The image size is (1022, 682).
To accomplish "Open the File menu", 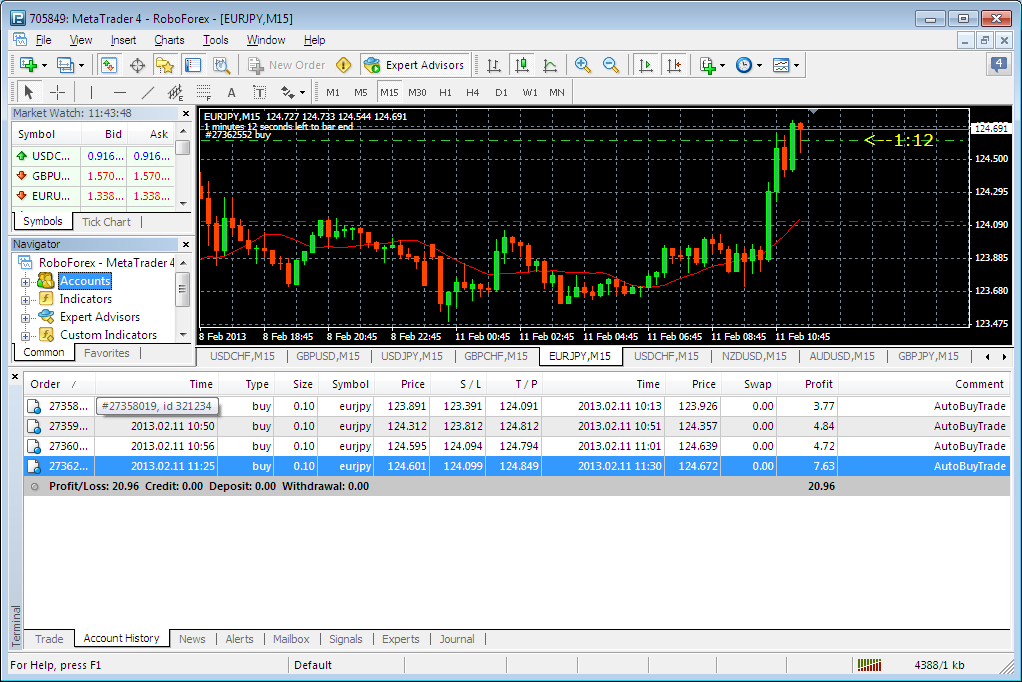I will [44, 40].
